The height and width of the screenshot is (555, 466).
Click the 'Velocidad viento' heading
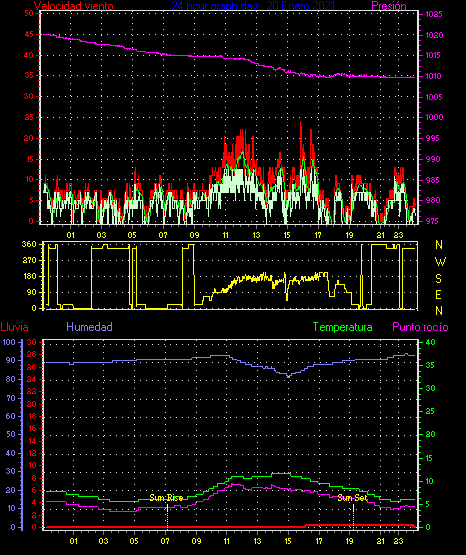tap(74, 6)
